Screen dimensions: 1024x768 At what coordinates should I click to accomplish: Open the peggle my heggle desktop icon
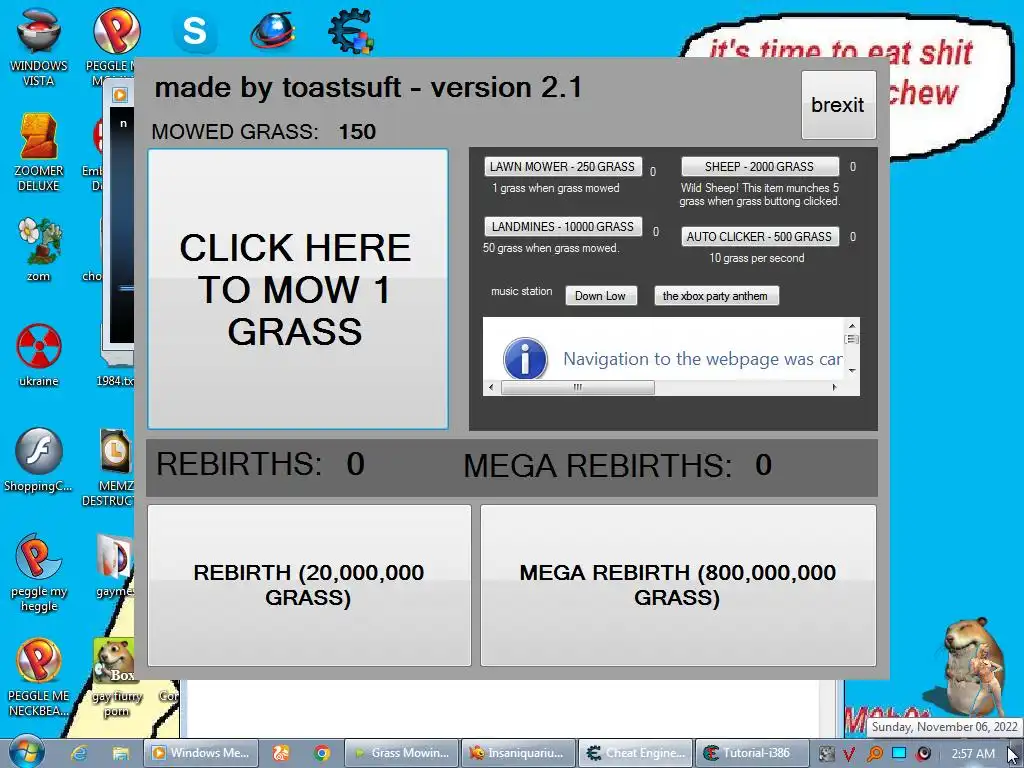click(x=39, y=572)
